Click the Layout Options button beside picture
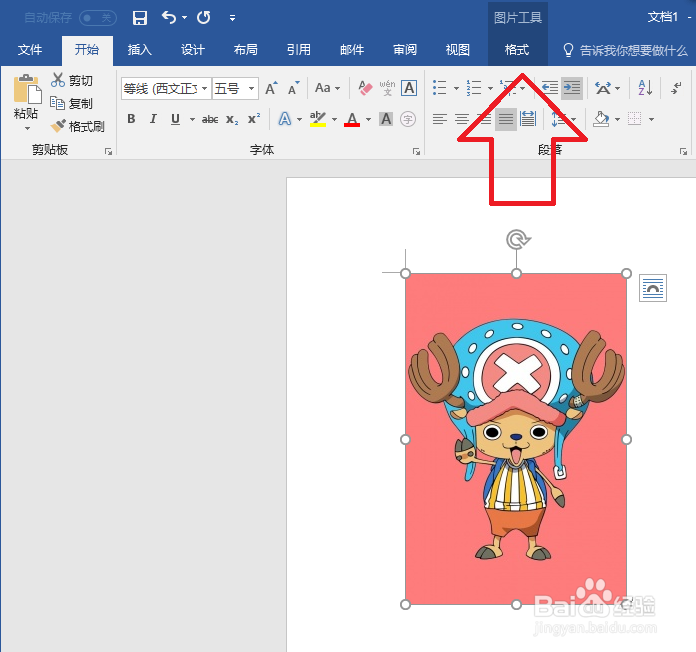Viewport: 696px width, 652px height. [x=653, y=288]
